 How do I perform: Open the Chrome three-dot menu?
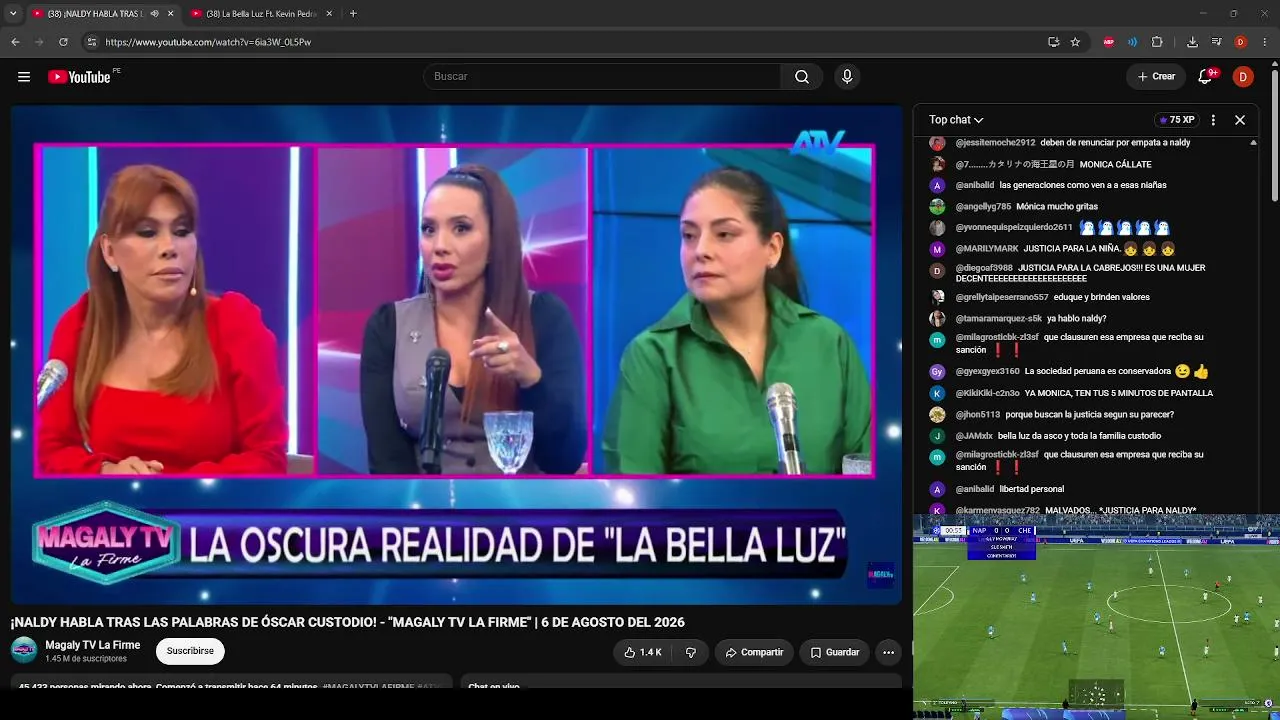(x=1265, y=42)
